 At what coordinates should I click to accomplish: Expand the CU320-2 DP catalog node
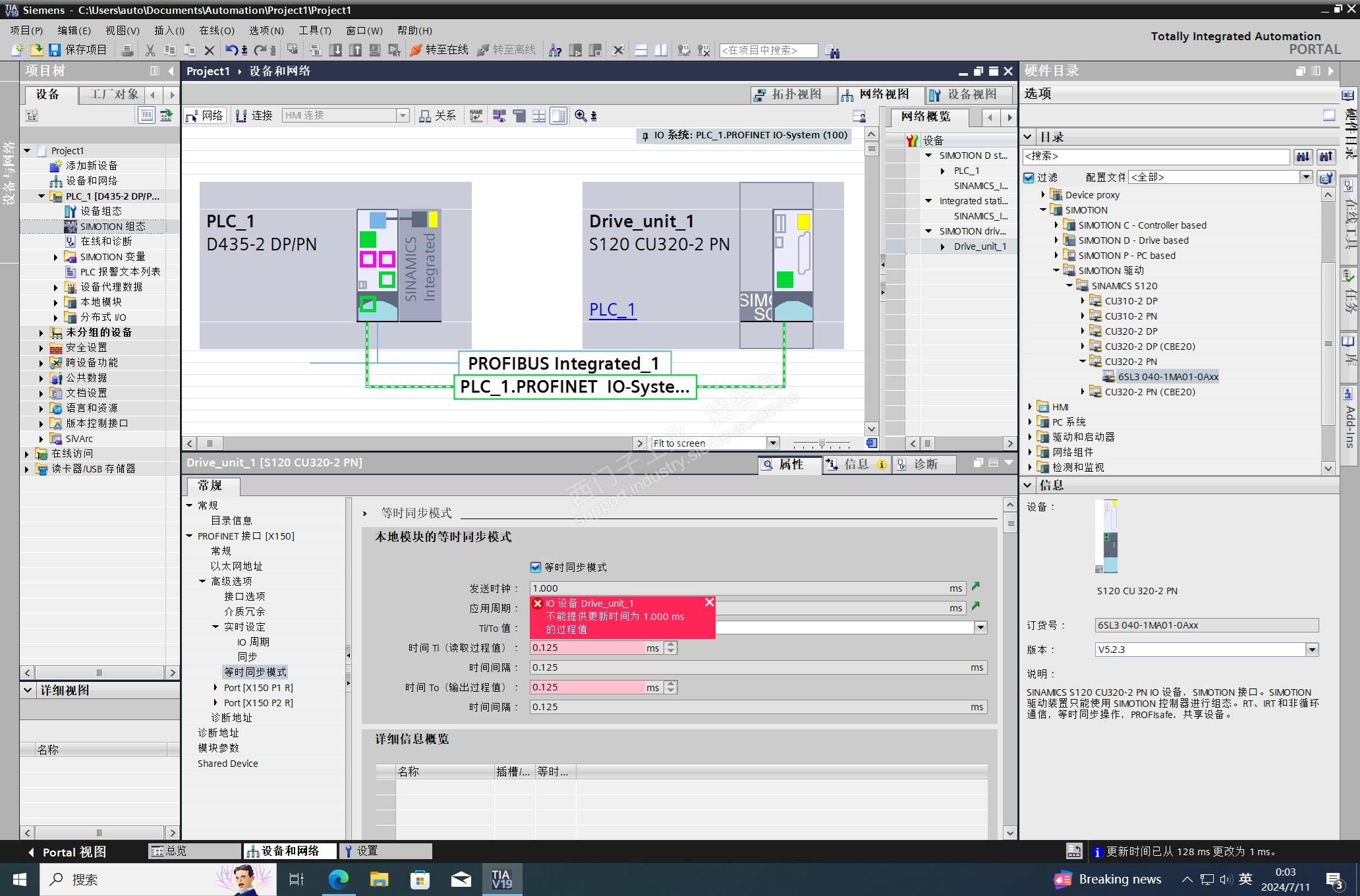click(x=1083, y=331)
